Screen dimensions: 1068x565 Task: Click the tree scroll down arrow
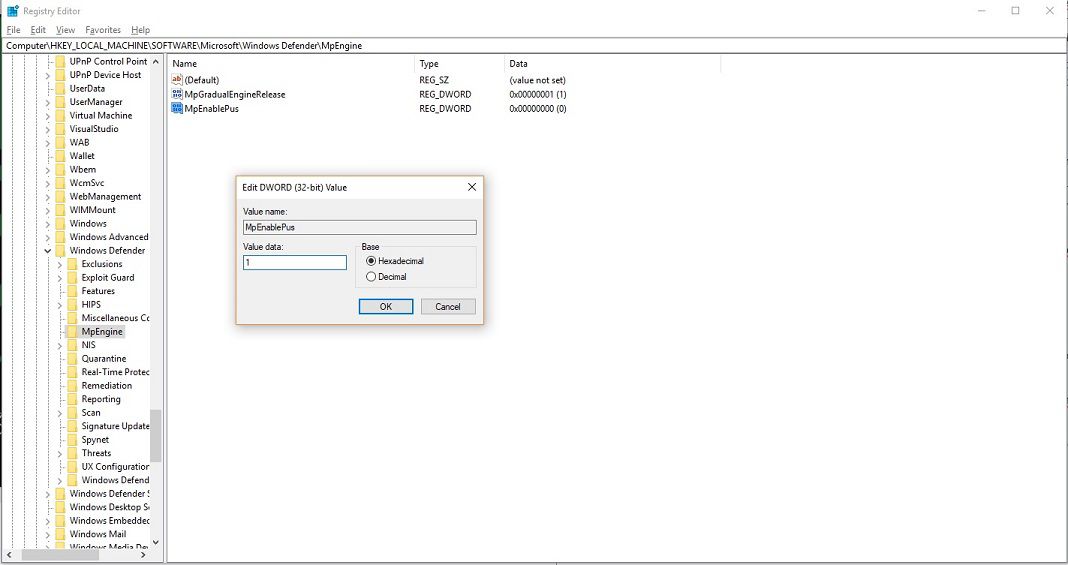tap(156, 543)
